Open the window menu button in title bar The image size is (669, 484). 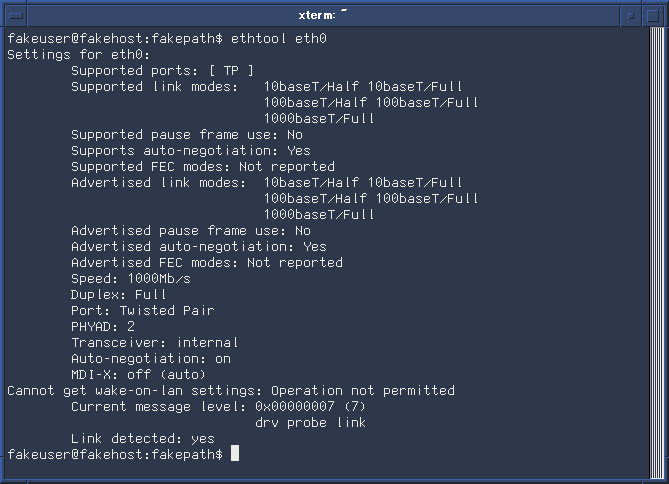click(16, 16)
